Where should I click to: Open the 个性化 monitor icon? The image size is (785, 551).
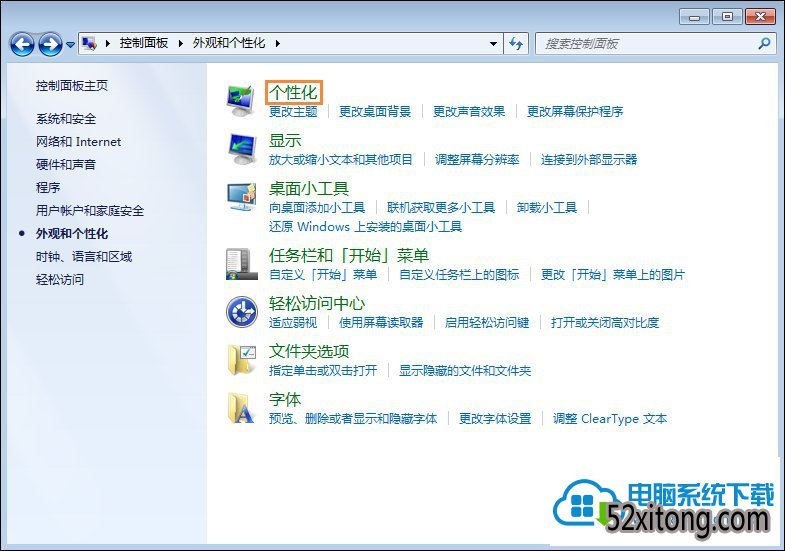tap(241, 100)
